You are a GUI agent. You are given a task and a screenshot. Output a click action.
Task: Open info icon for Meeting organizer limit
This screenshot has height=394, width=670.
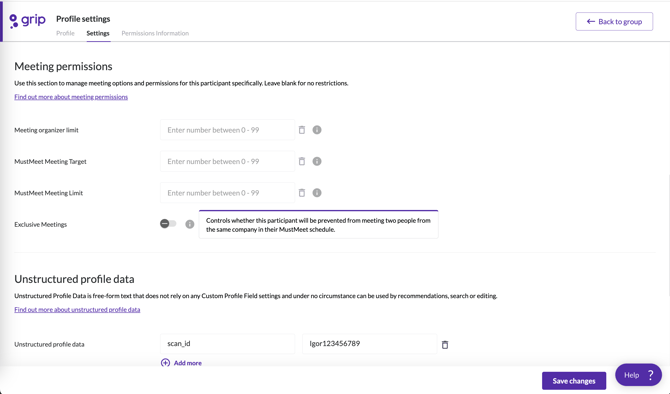[317, 130]
